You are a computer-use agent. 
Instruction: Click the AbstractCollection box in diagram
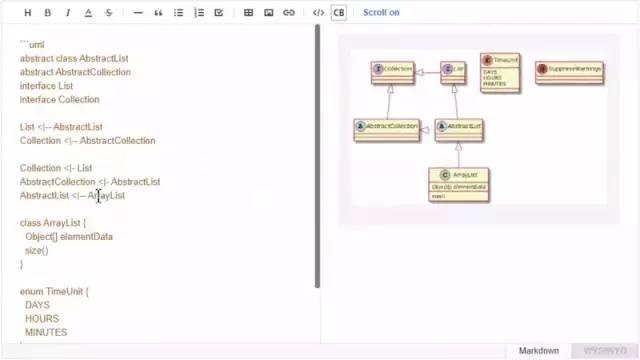pos(387,130)
